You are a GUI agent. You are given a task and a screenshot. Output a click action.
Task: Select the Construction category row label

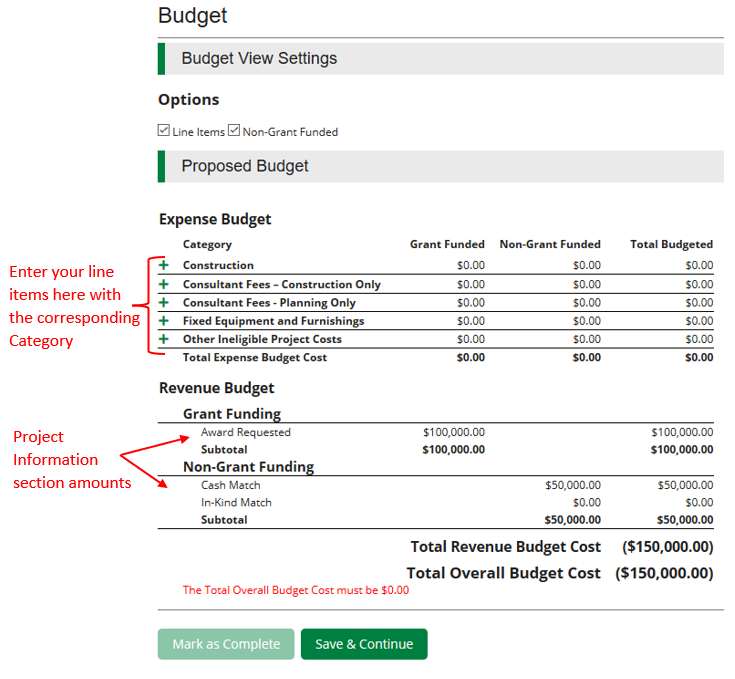218,266
